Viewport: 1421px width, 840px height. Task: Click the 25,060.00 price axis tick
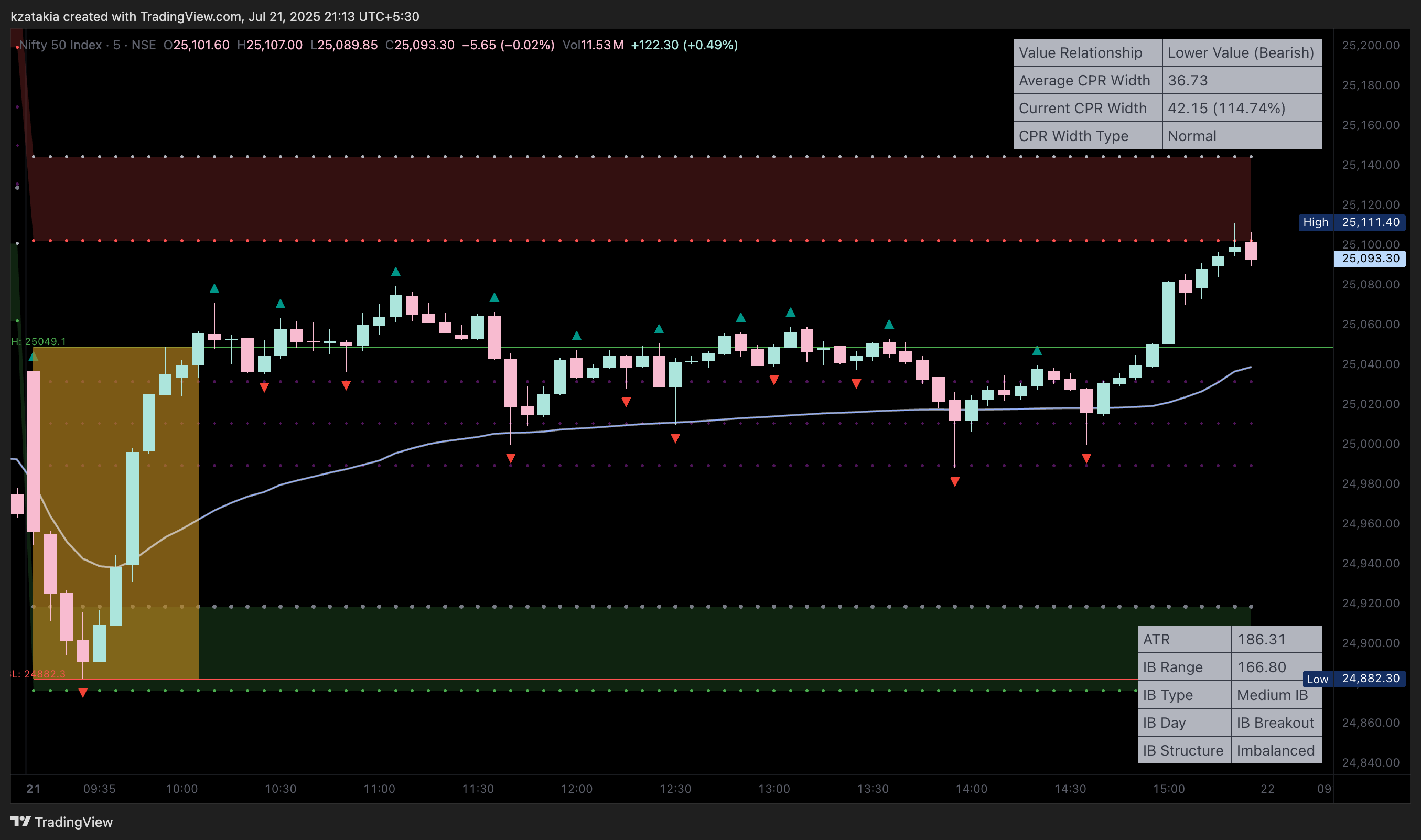point(1371,325)
